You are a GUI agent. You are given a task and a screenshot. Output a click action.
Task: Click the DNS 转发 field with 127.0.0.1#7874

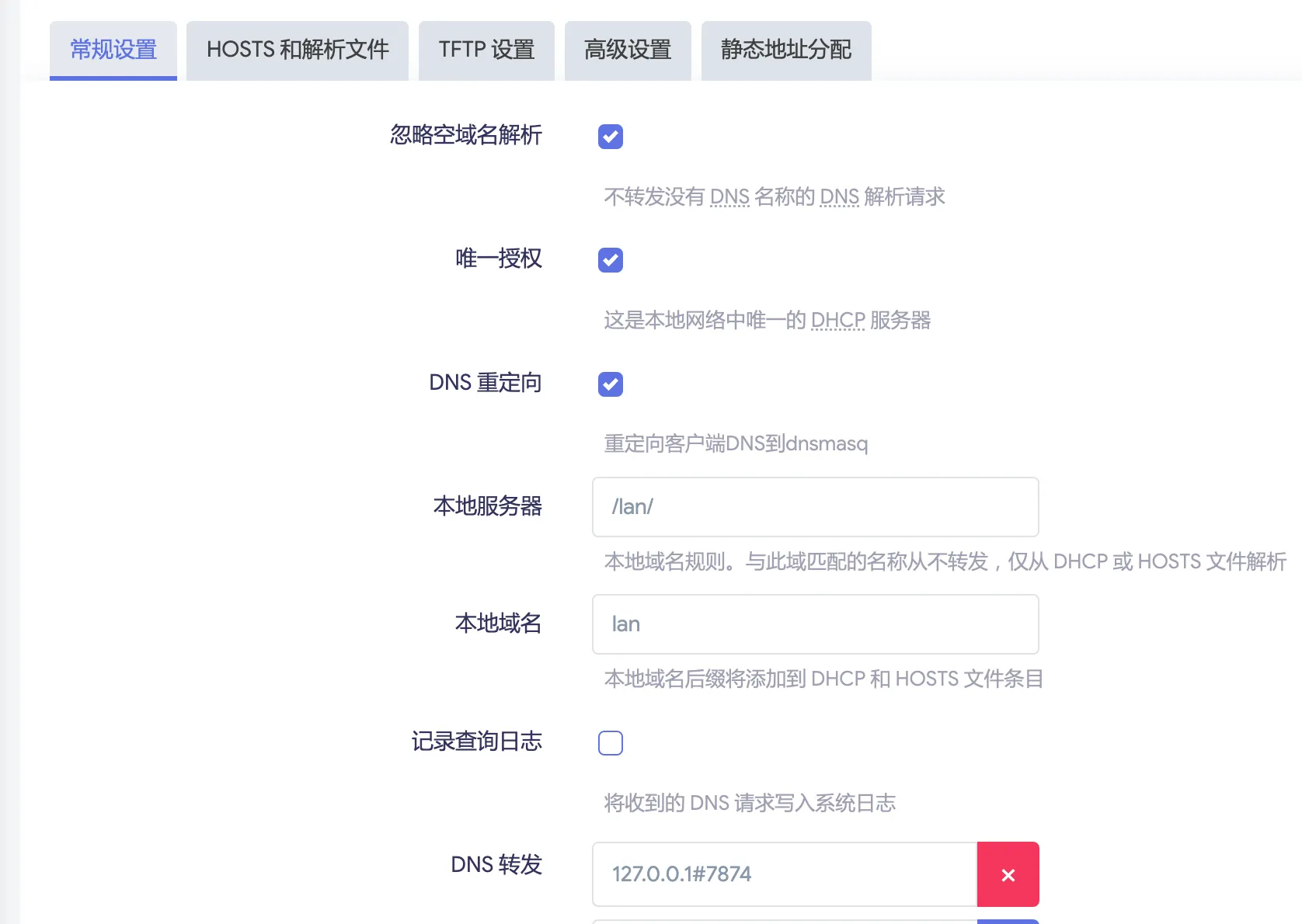(784, 874)
